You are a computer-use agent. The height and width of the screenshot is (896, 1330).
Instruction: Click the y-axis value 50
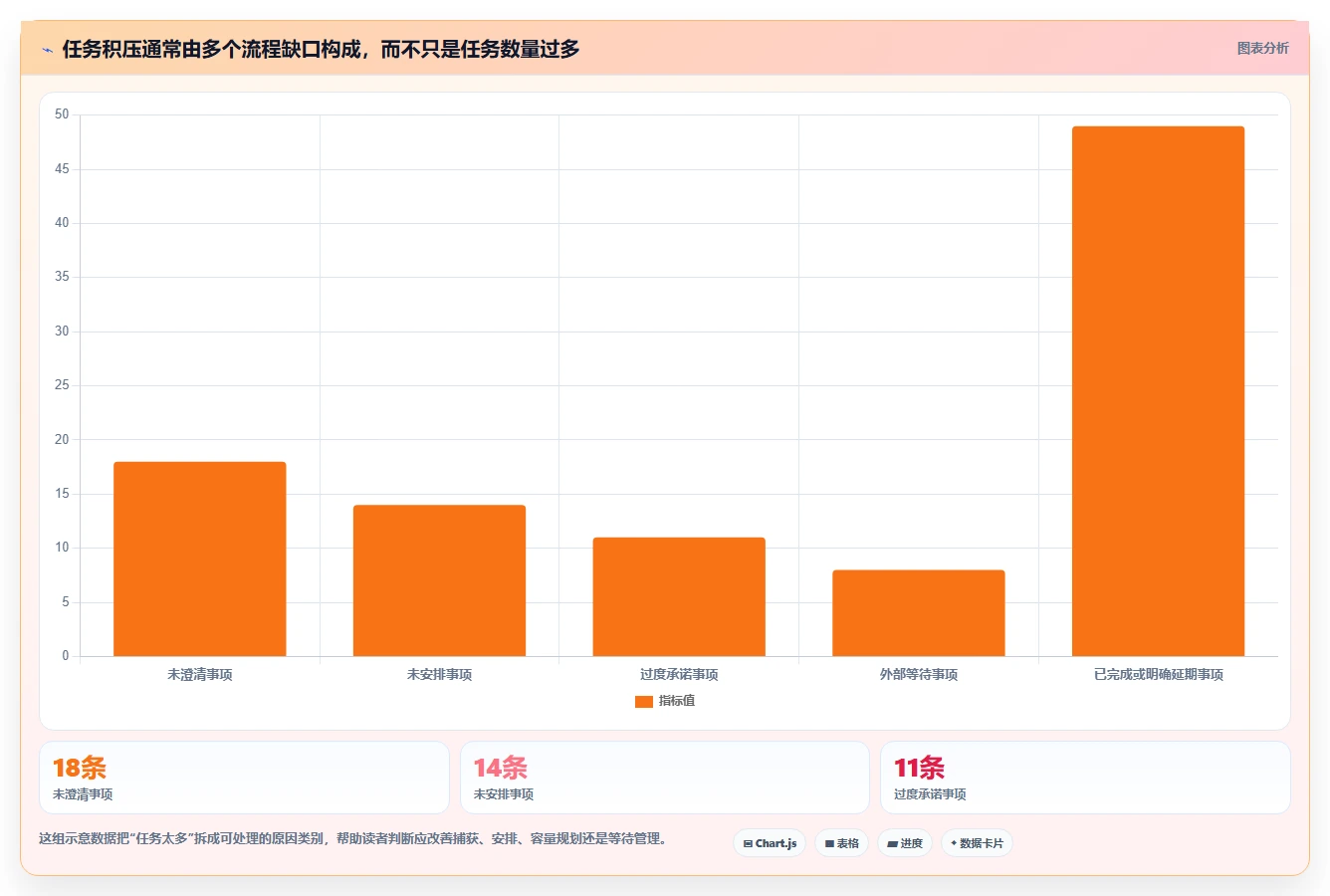click(x=62, y=114)
